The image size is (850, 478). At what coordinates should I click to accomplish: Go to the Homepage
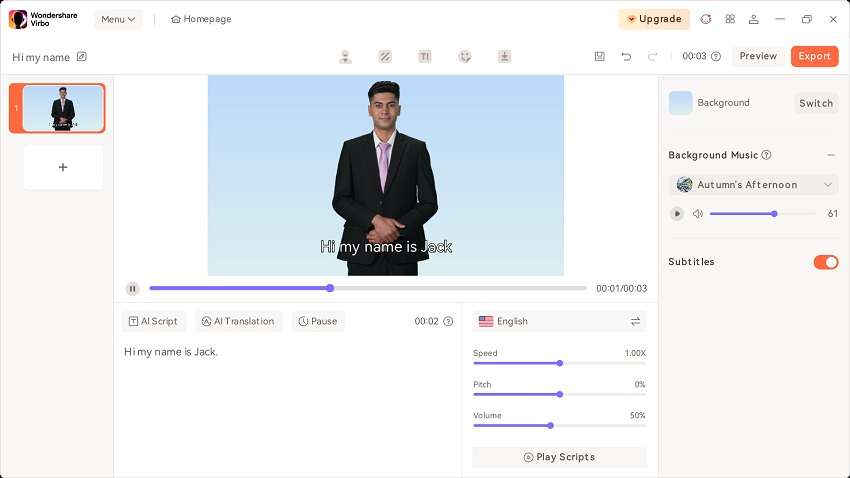pos(201,19)
